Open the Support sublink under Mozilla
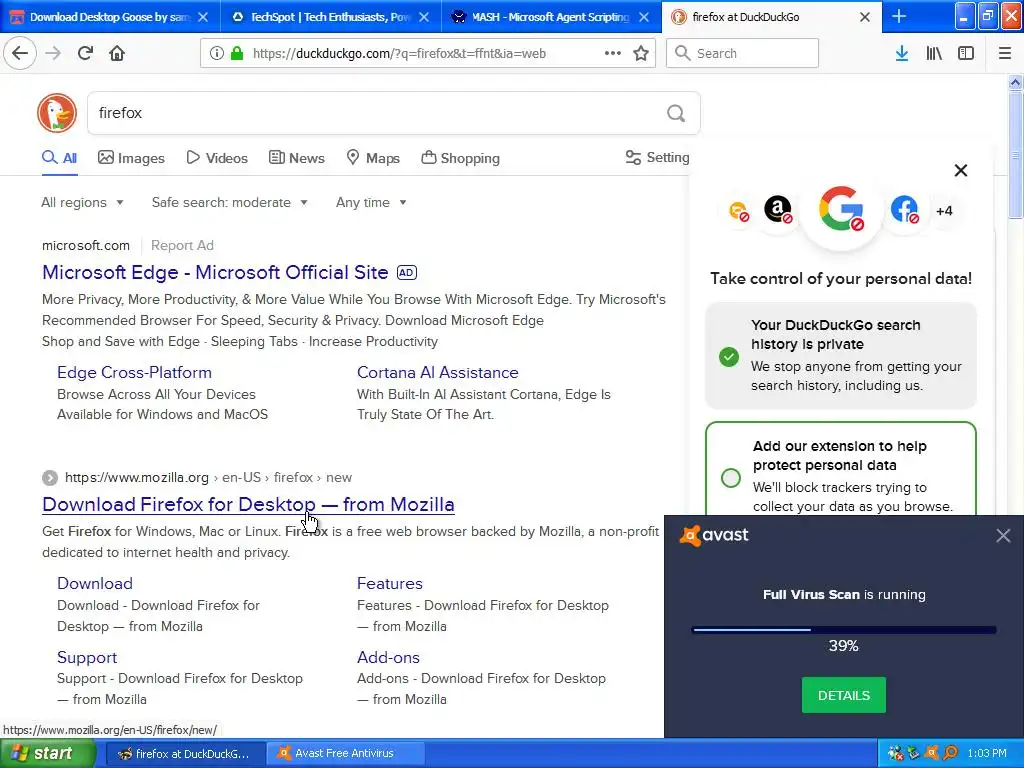 [x=87, y=657]
